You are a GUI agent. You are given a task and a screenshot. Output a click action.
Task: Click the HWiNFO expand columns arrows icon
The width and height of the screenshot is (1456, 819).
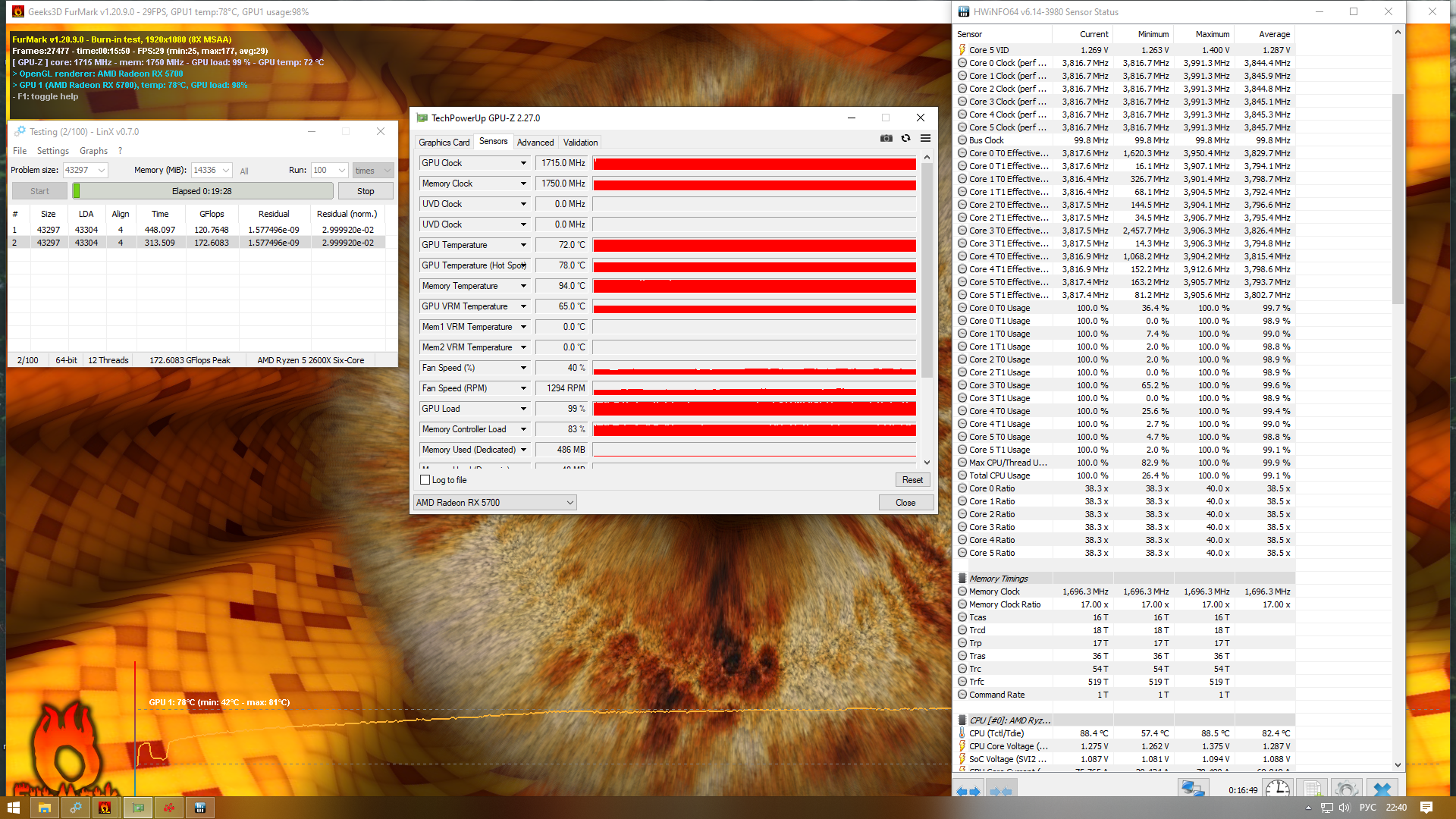[968, 791]
